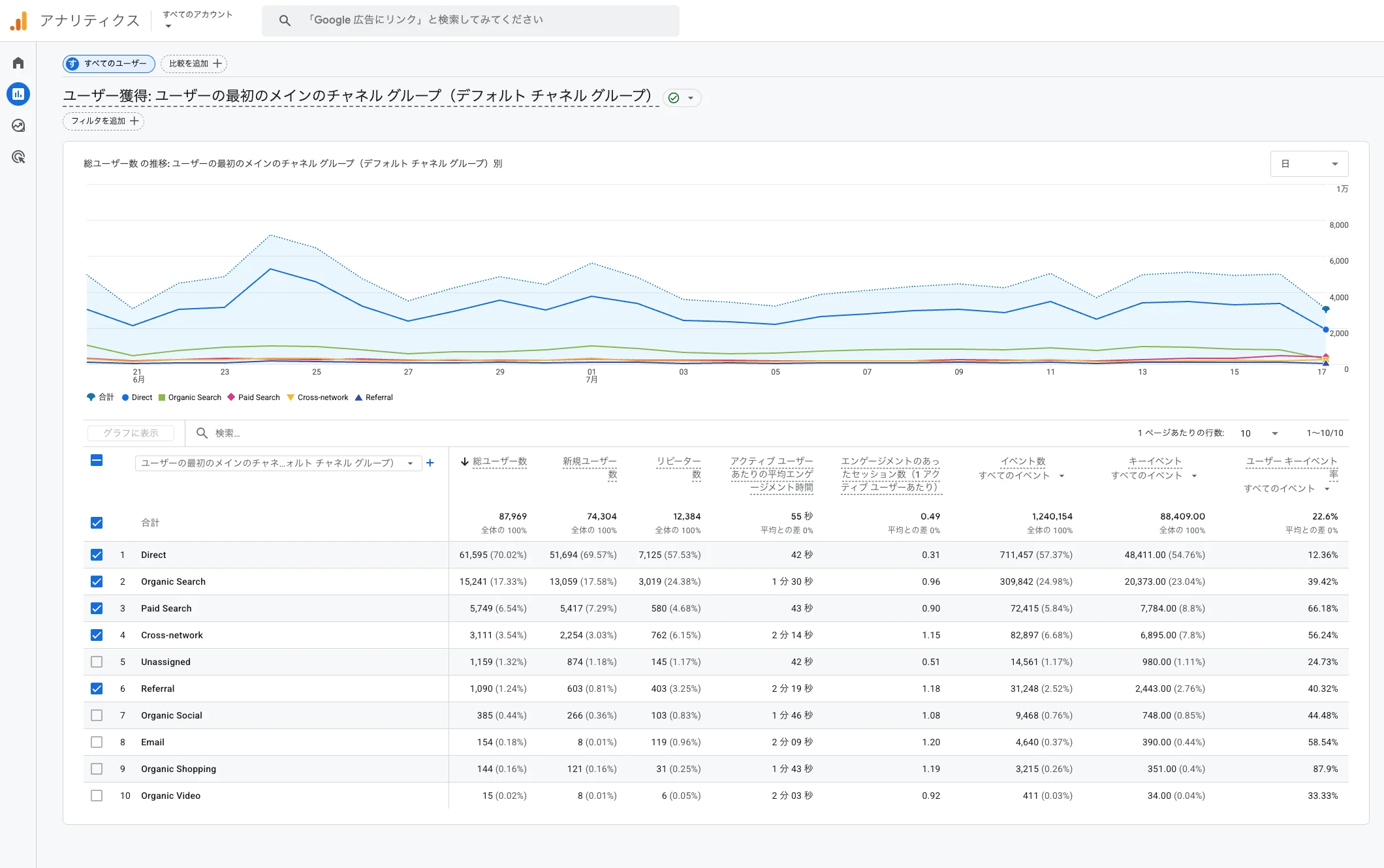The image size is (1384, 868).
Task: Uncheck the Direct row checkbox
Action: point(97,555)
